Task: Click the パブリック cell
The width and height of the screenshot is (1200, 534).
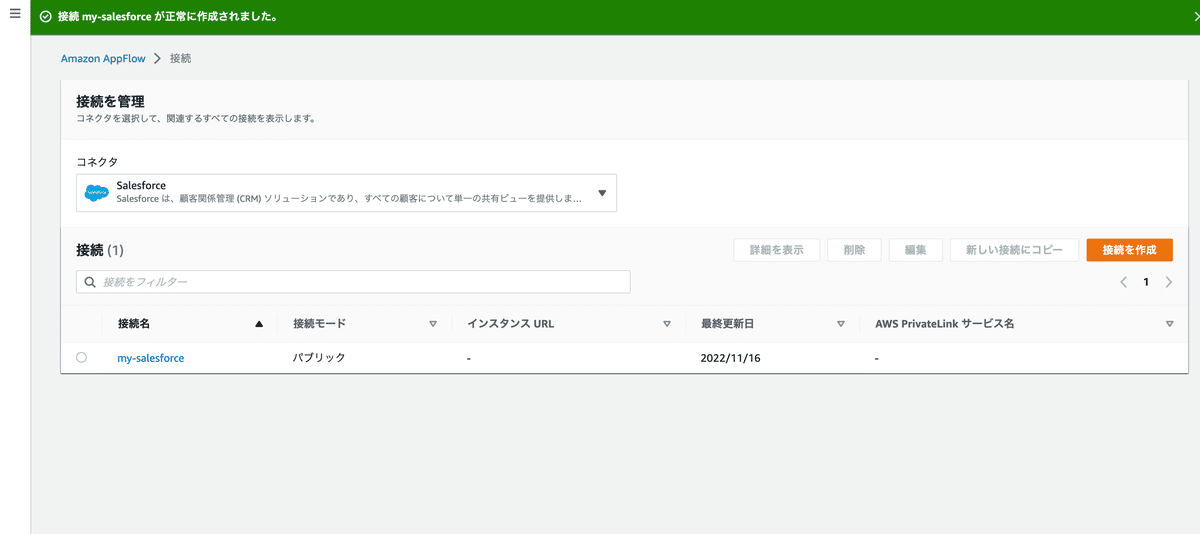Action: [x=319, y=357]
